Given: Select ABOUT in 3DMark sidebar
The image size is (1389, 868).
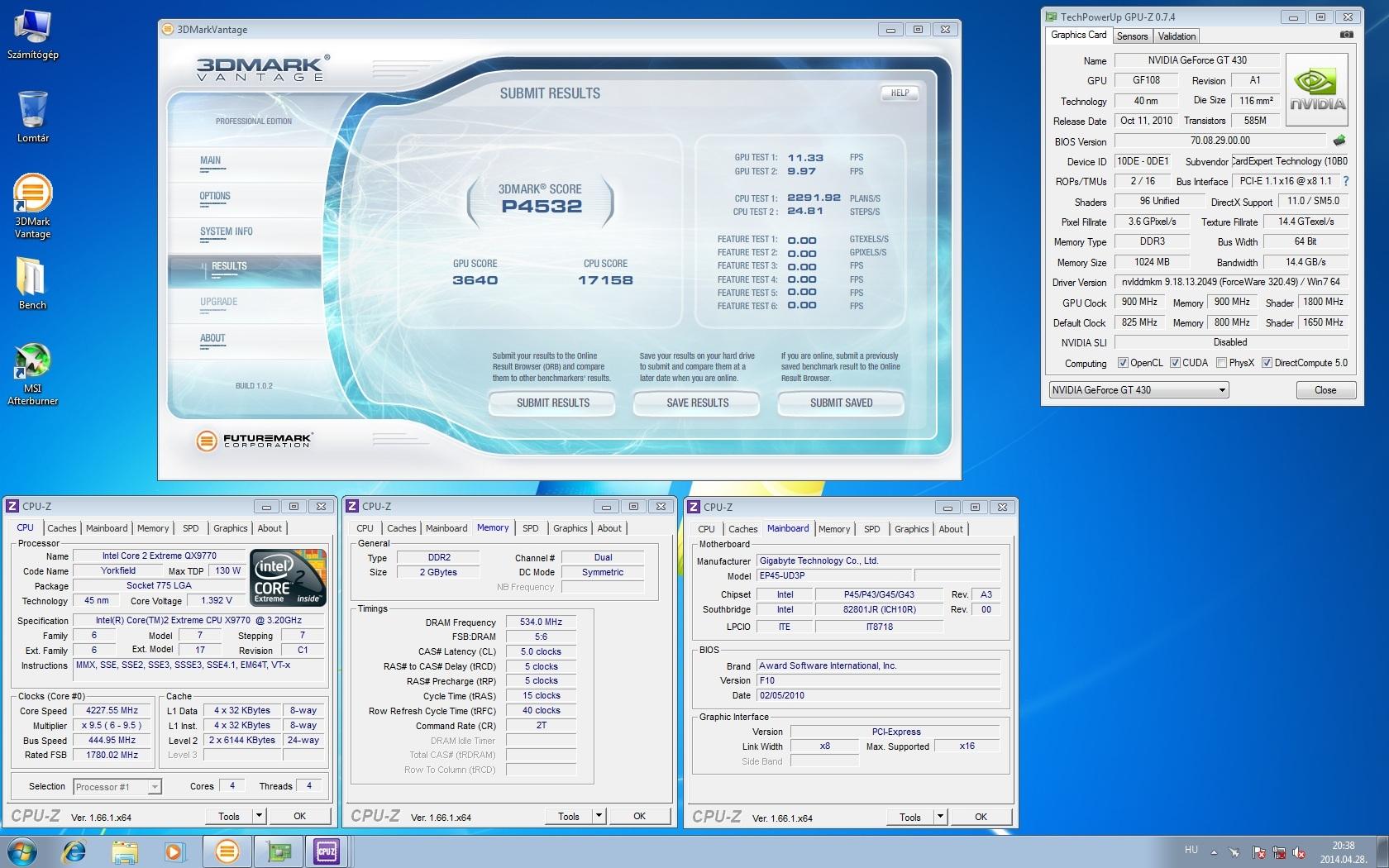Looking at the screenshot, I should [212, 338].
